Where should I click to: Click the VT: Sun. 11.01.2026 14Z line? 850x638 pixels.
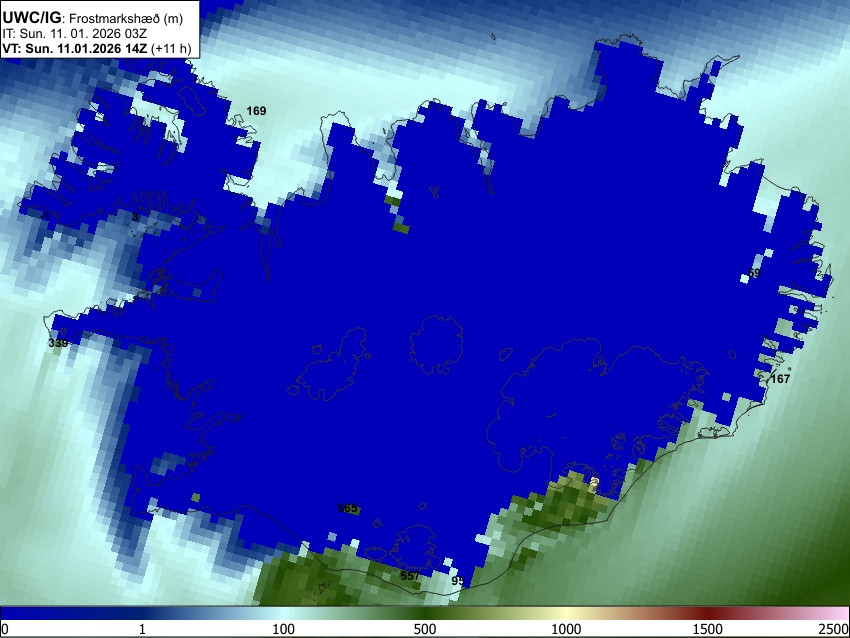coord(97,48)
